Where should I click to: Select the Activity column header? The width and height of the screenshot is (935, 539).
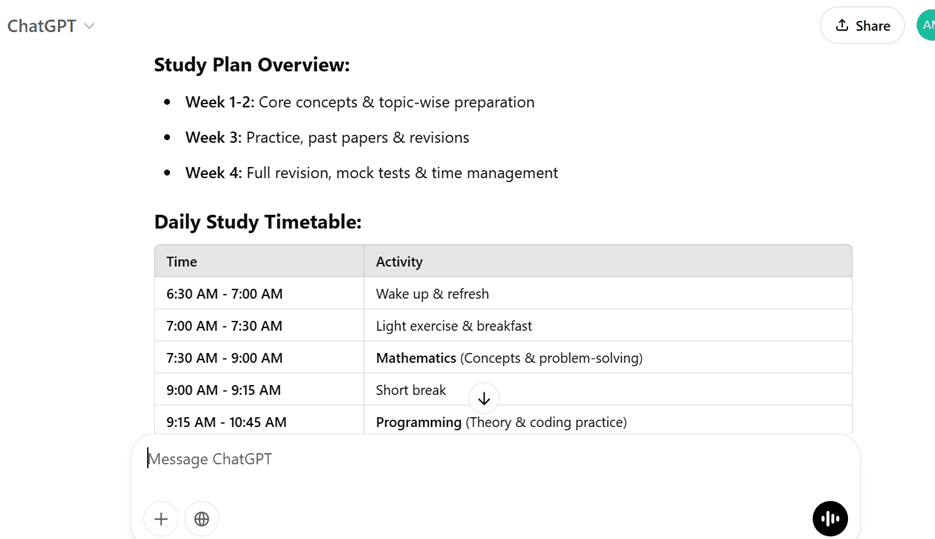[608, 261]
